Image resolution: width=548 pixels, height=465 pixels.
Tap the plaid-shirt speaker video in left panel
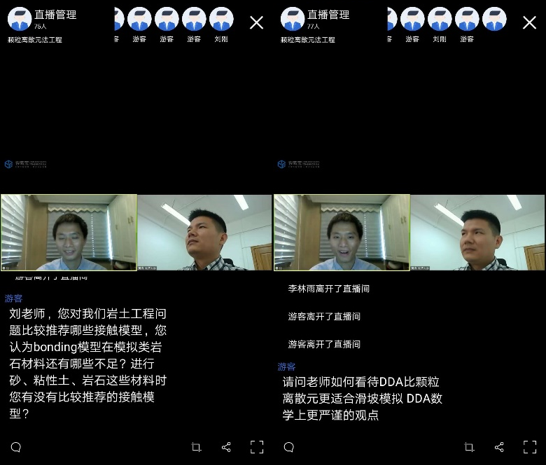205,232
